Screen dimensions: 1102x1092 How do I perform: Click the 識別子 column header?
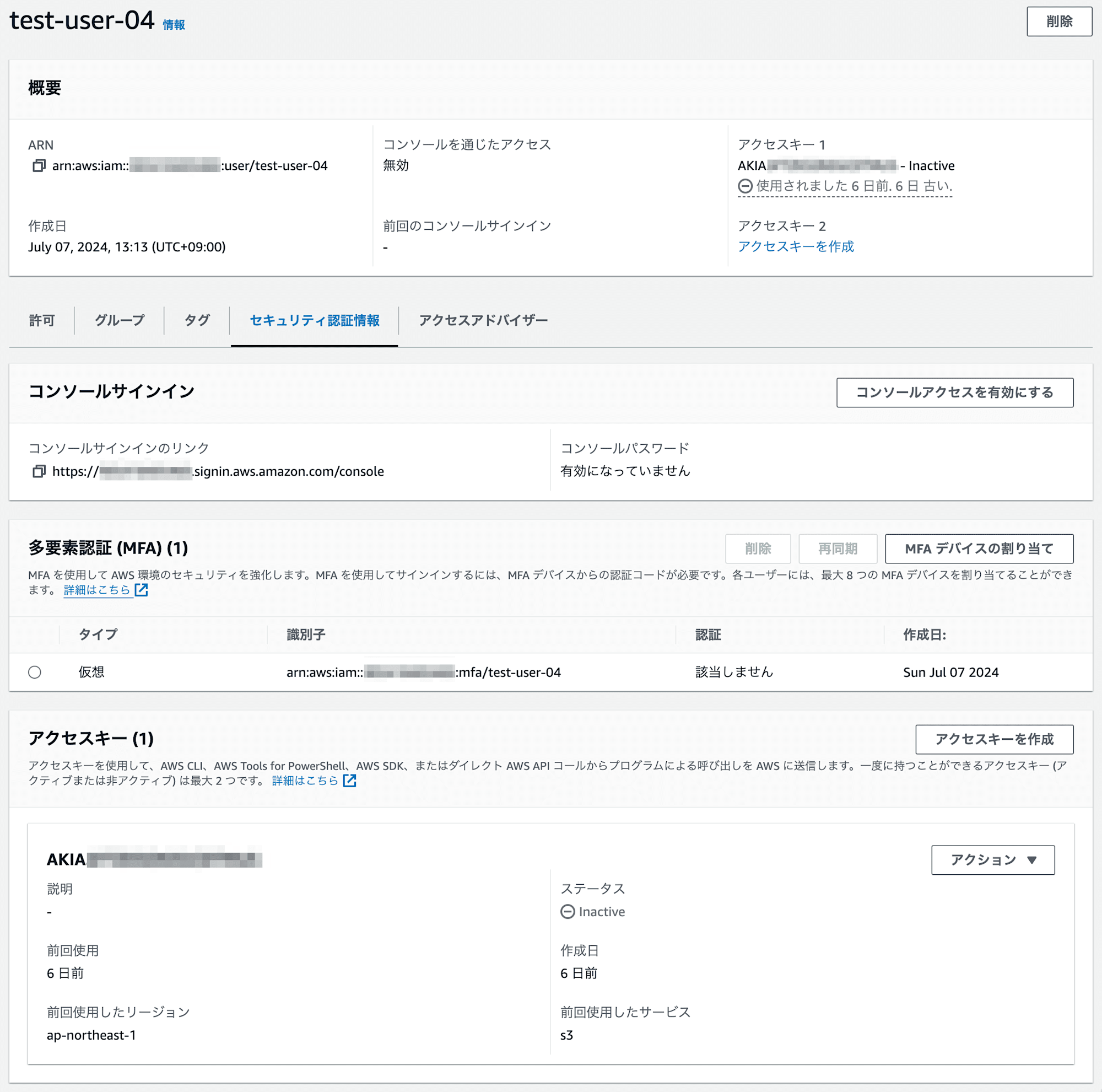pyautogui.click(x=306, y=634)
